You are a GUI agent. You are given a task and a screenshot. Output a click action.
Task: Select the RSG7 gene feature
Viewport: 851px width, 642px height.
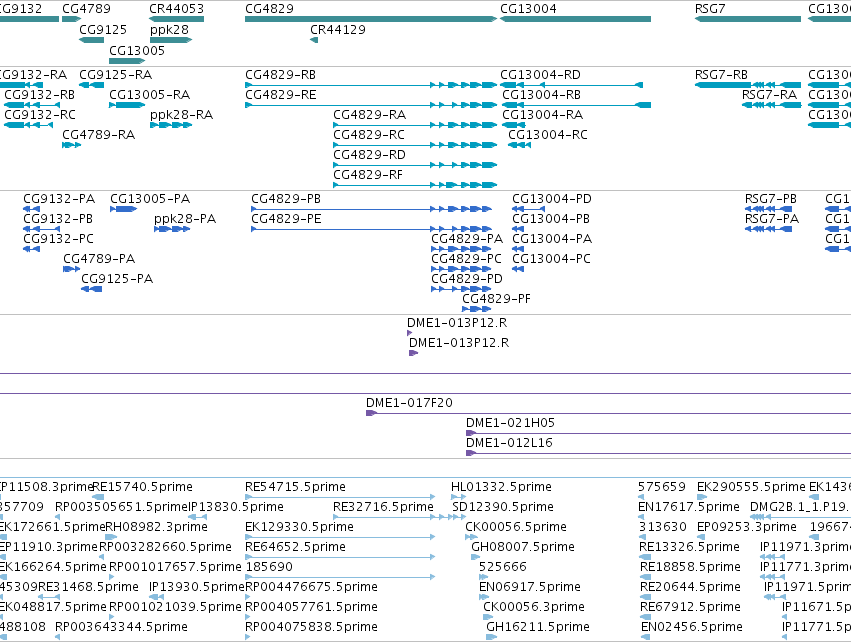[748, 19]
